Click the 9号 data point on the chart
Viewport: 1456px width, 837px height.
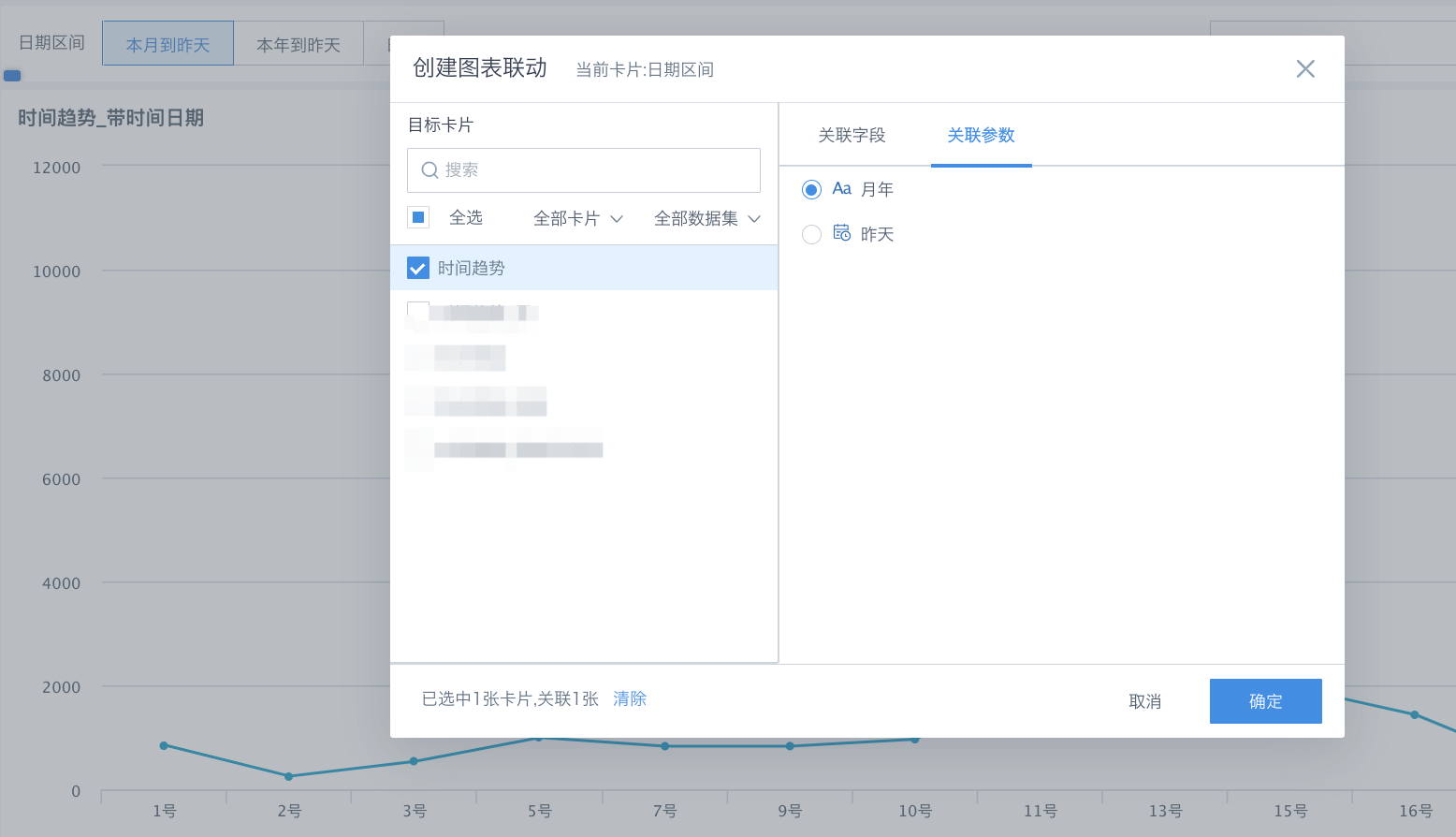[x=790, y=746]
